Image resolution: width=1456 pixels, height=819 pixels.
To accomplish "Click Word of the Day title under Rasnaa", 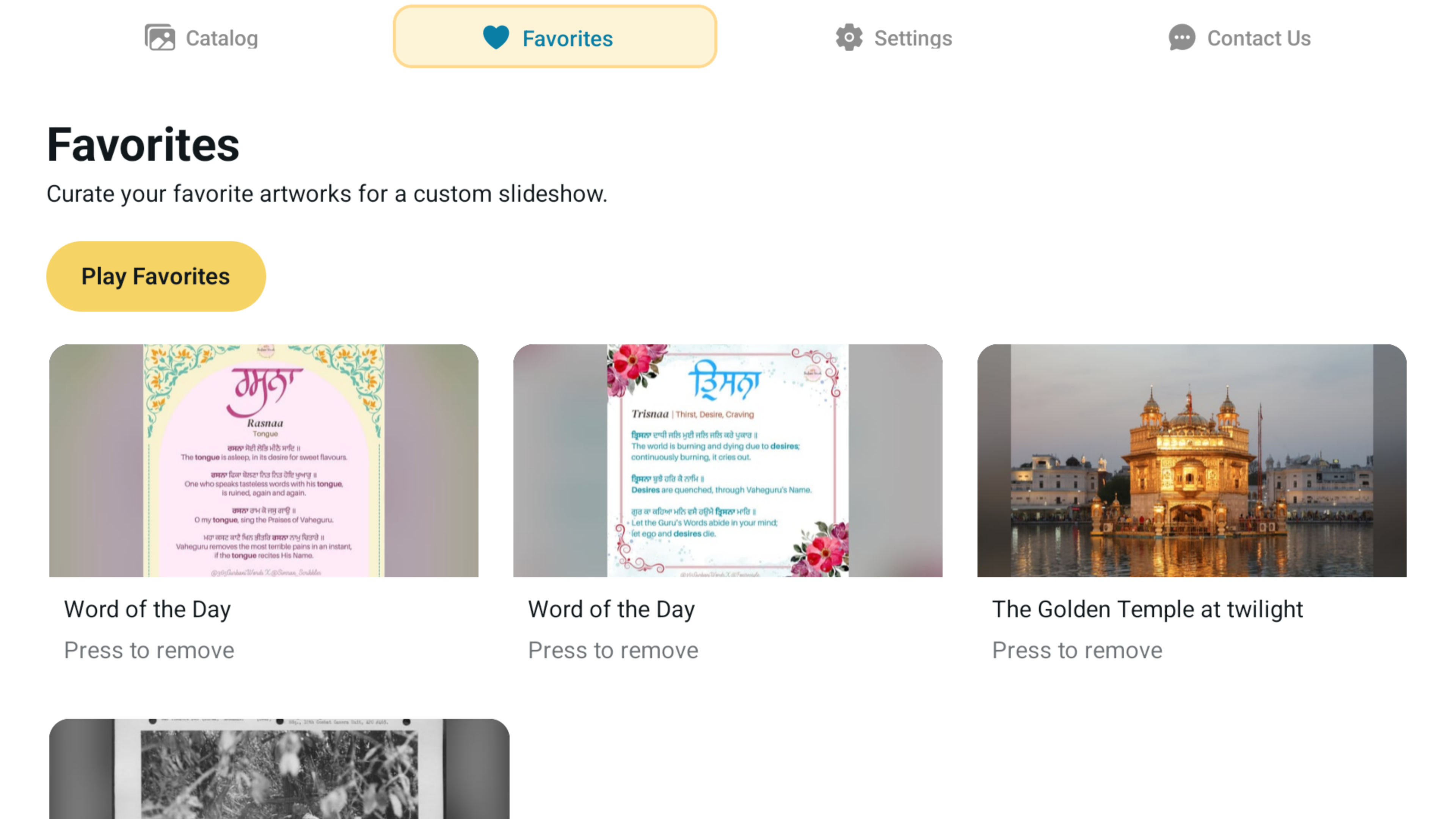I will coord(147,609).
